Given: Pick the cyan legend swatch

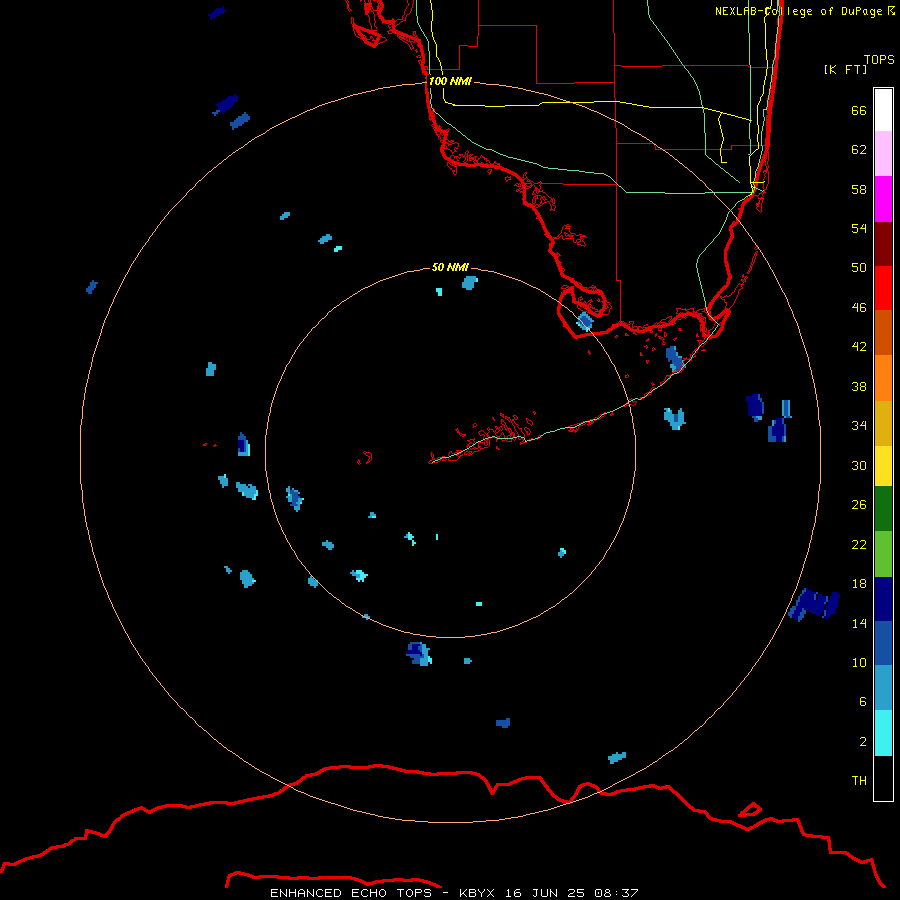Looking at the screenshot, I should tap(883, 733).
